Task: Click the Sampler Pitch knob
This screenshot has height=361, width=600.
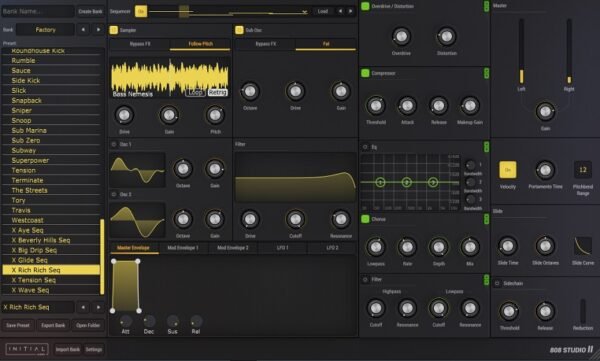Action: click(215, 115)
